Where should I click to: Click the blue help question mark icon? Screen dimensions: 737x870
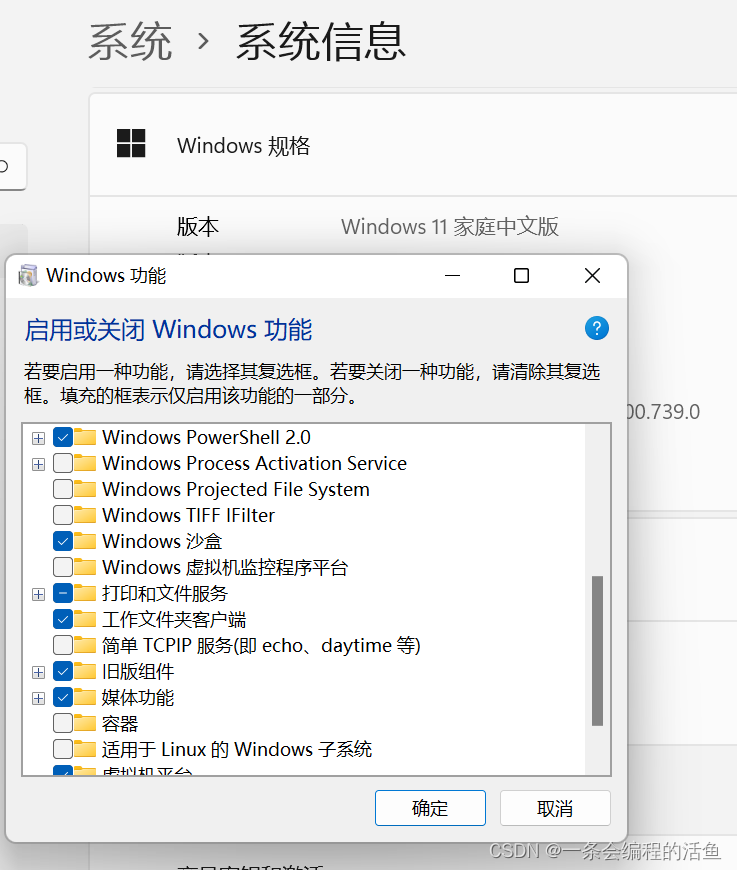coord(597,328)
